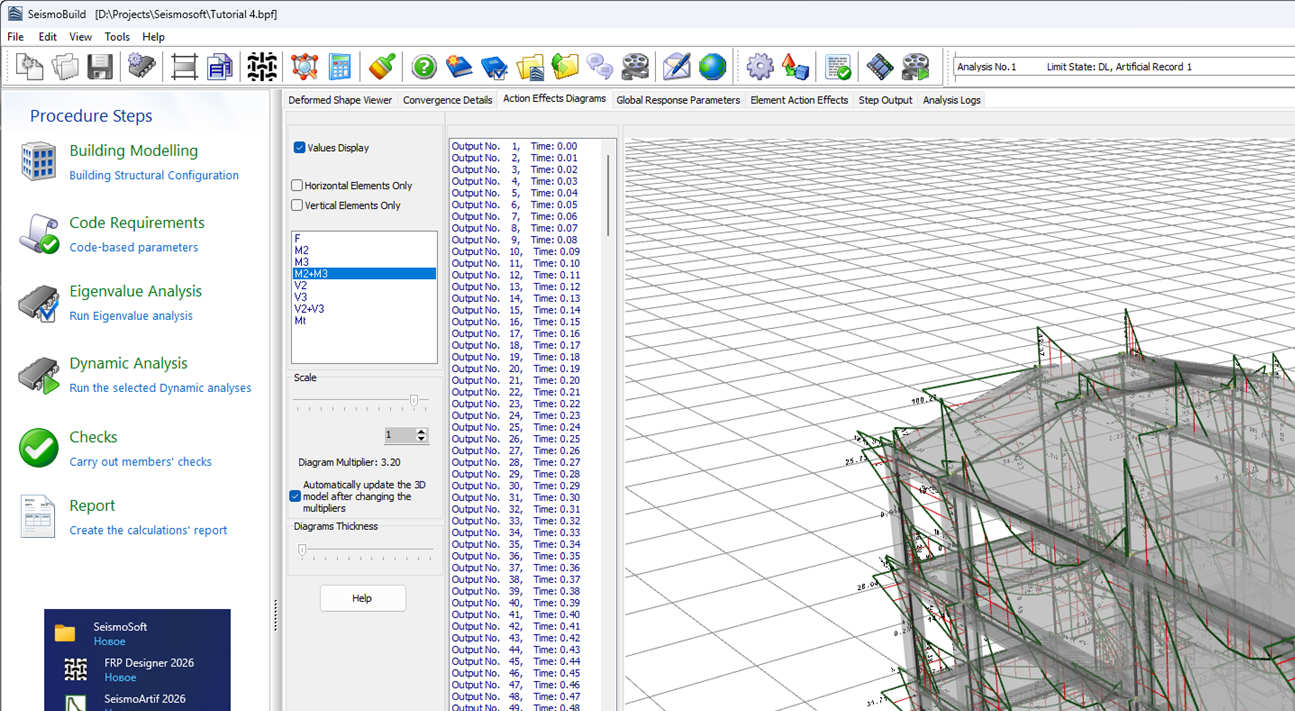Click the Eigenvalue Analysis chip icon
Viewport: 1295px width, 711px height.
click(38, 303)
